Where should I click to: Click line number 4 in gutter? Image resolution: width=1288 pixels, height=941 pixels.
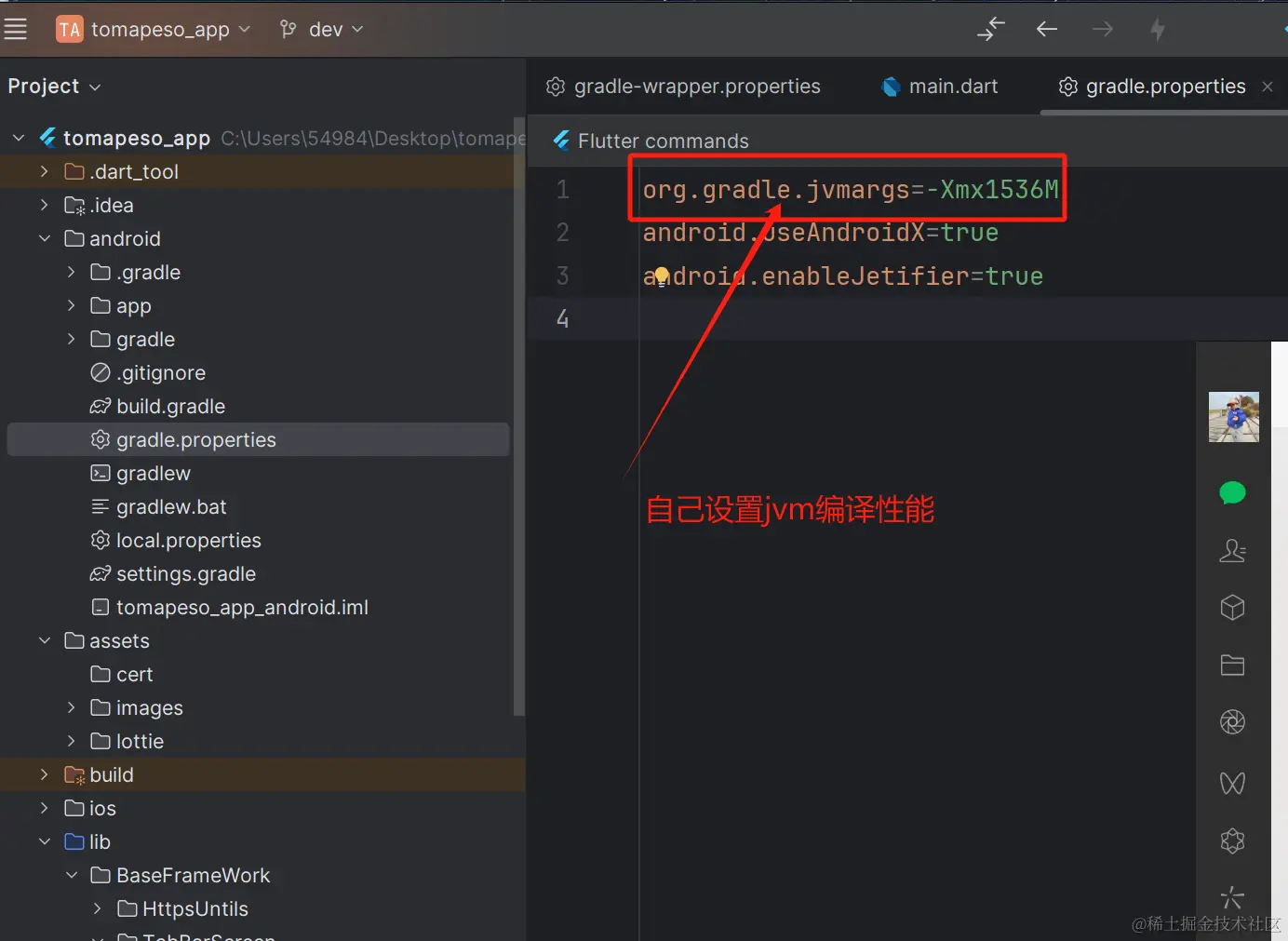562,318
